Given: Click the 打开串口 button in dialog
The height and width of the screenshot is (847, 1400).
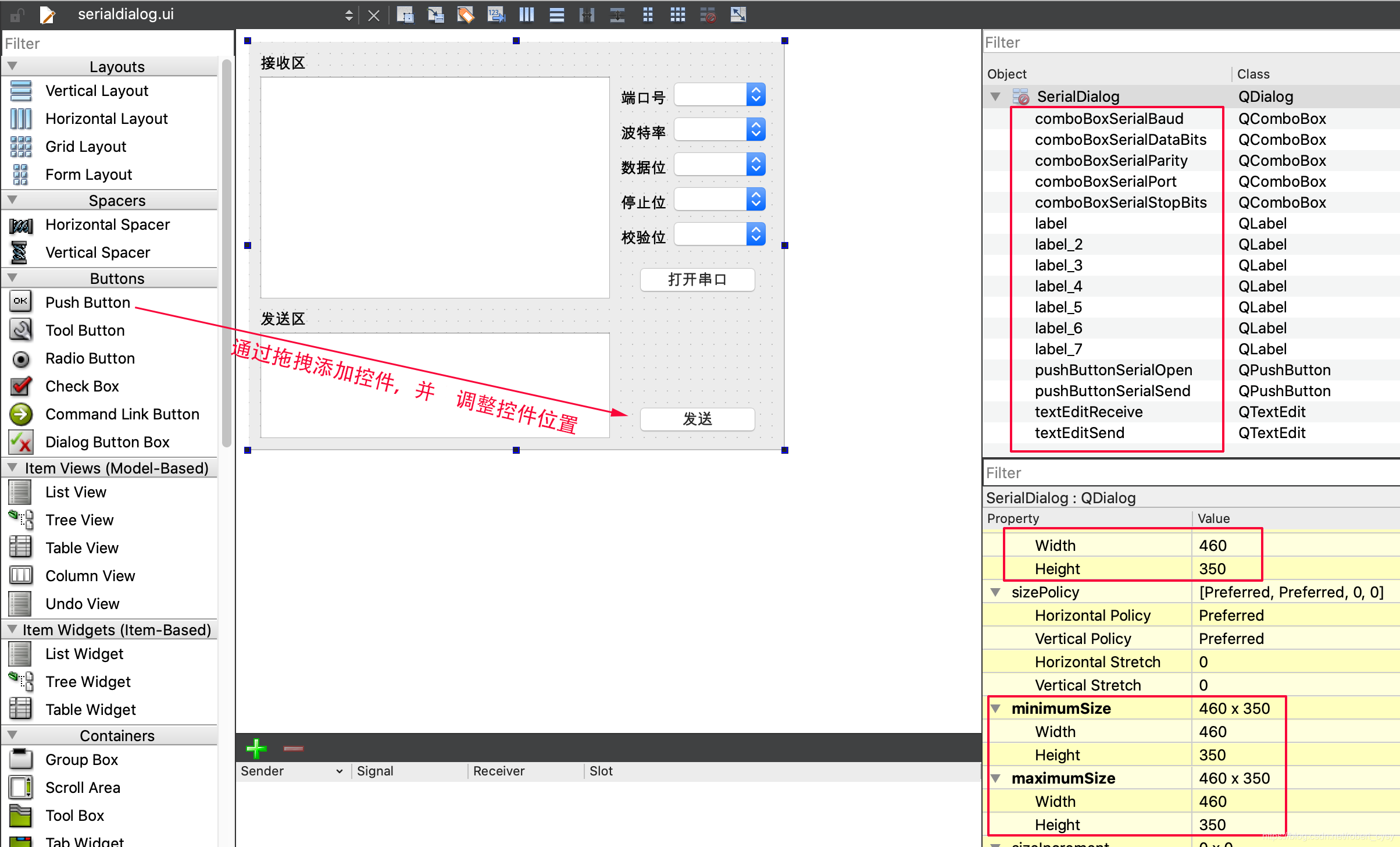Looking at the screenshot, I should point(697,279).
